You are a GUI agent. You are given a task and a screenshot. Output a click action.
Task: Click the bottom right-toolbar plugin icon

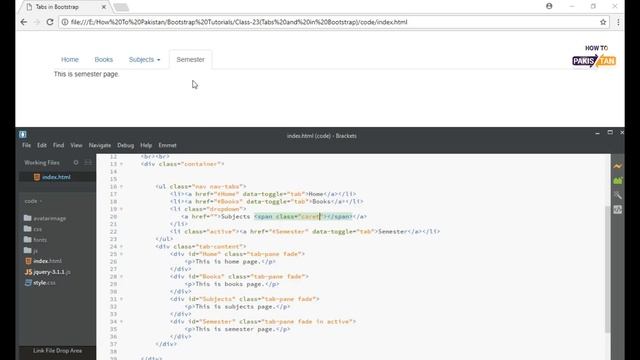coord(618,209)
